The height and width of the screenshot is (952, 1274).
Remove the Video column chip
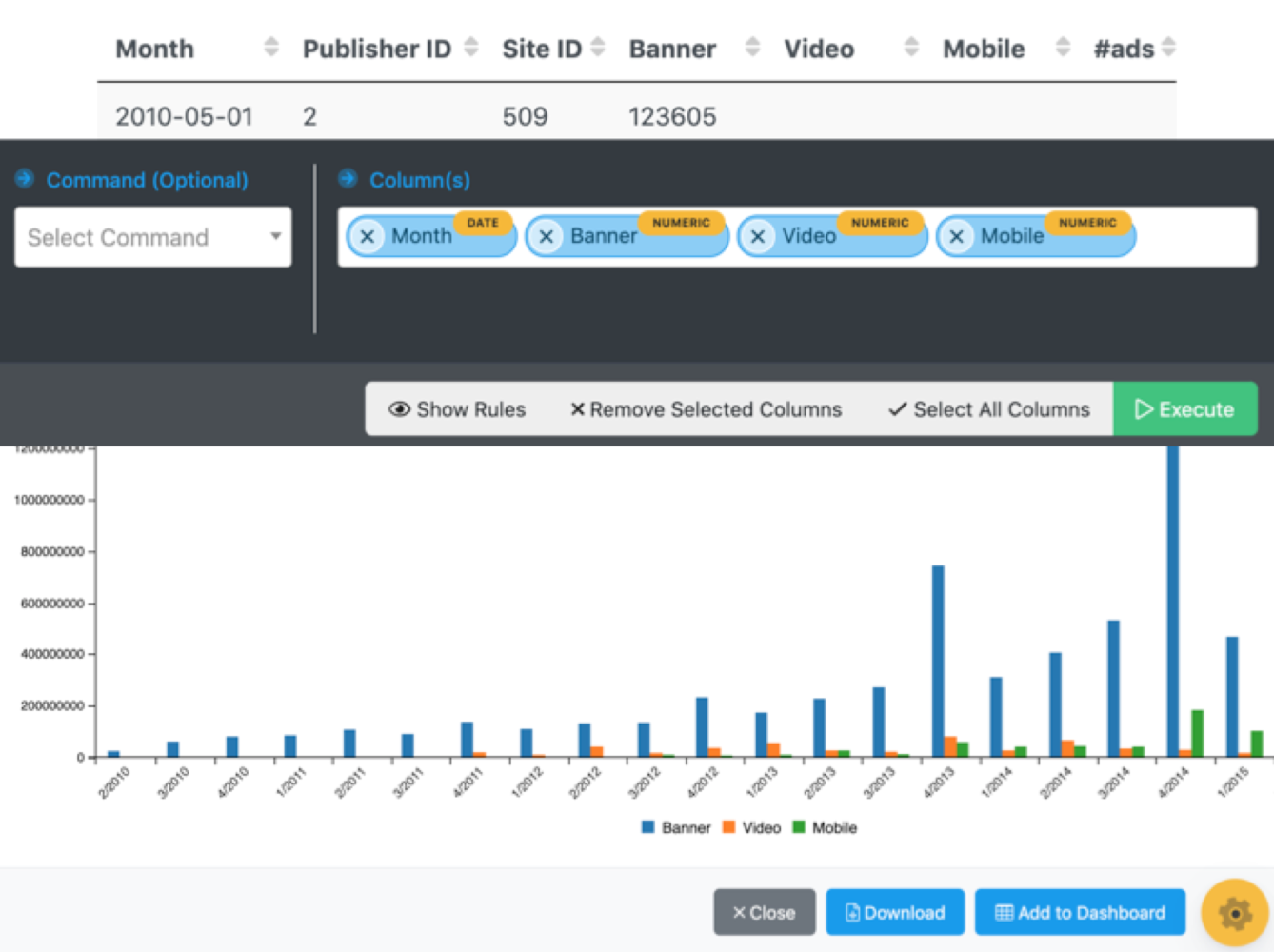pyautogui.click(x=758, y=236)
